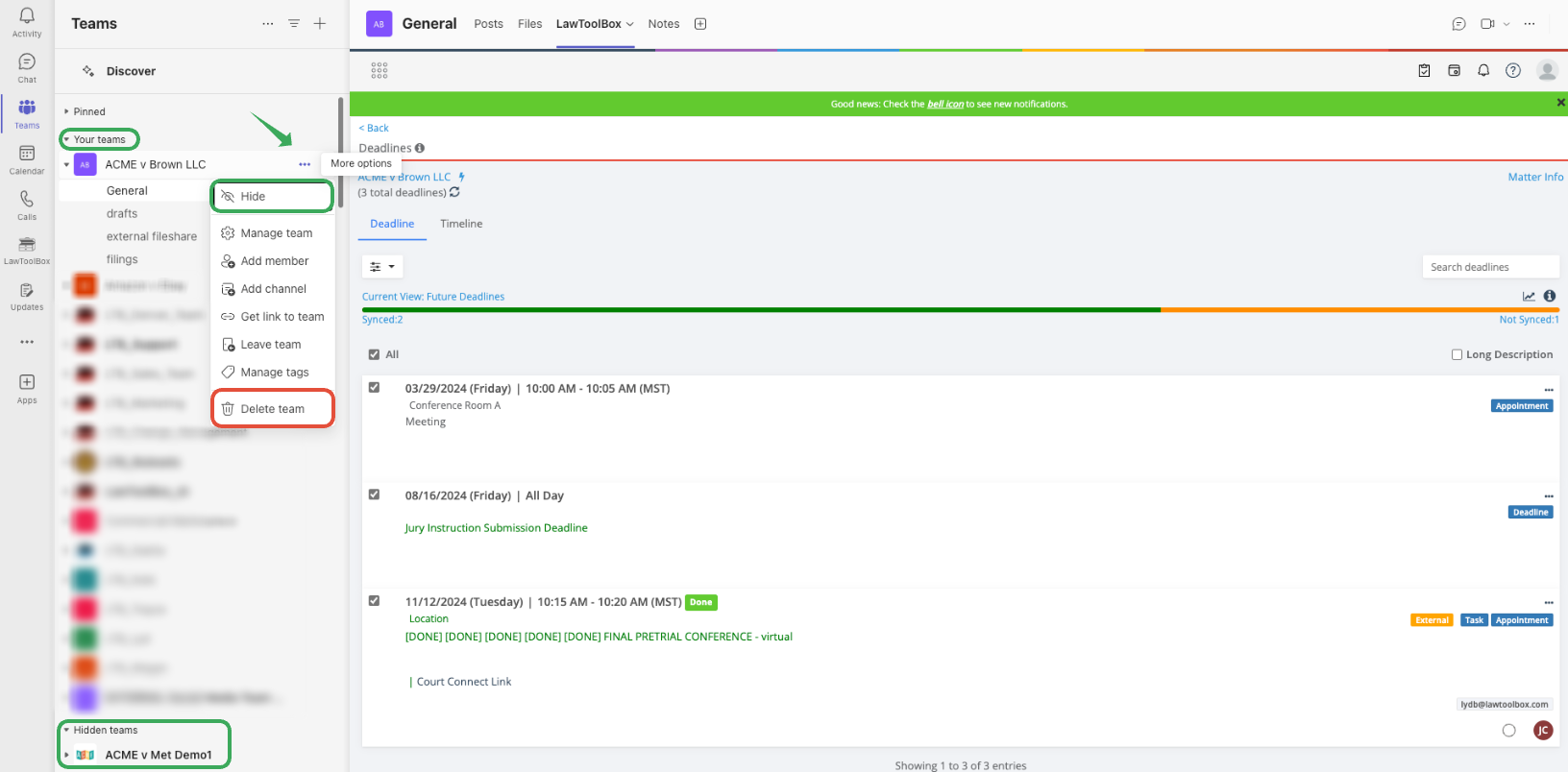Open LawToolBox tab dropdown chevron

coord(630,24)
